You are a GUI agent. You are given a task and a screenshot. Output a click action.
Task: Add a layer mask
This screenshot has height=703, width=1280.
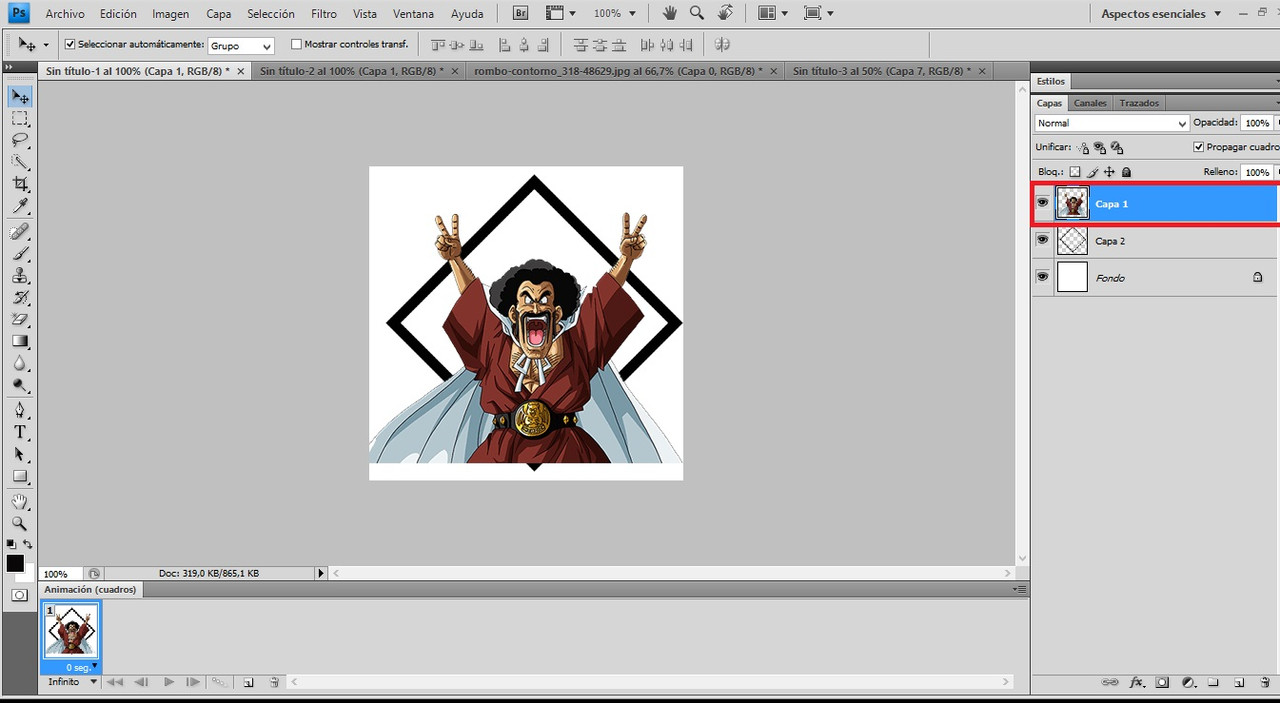tap(1162, 682)
